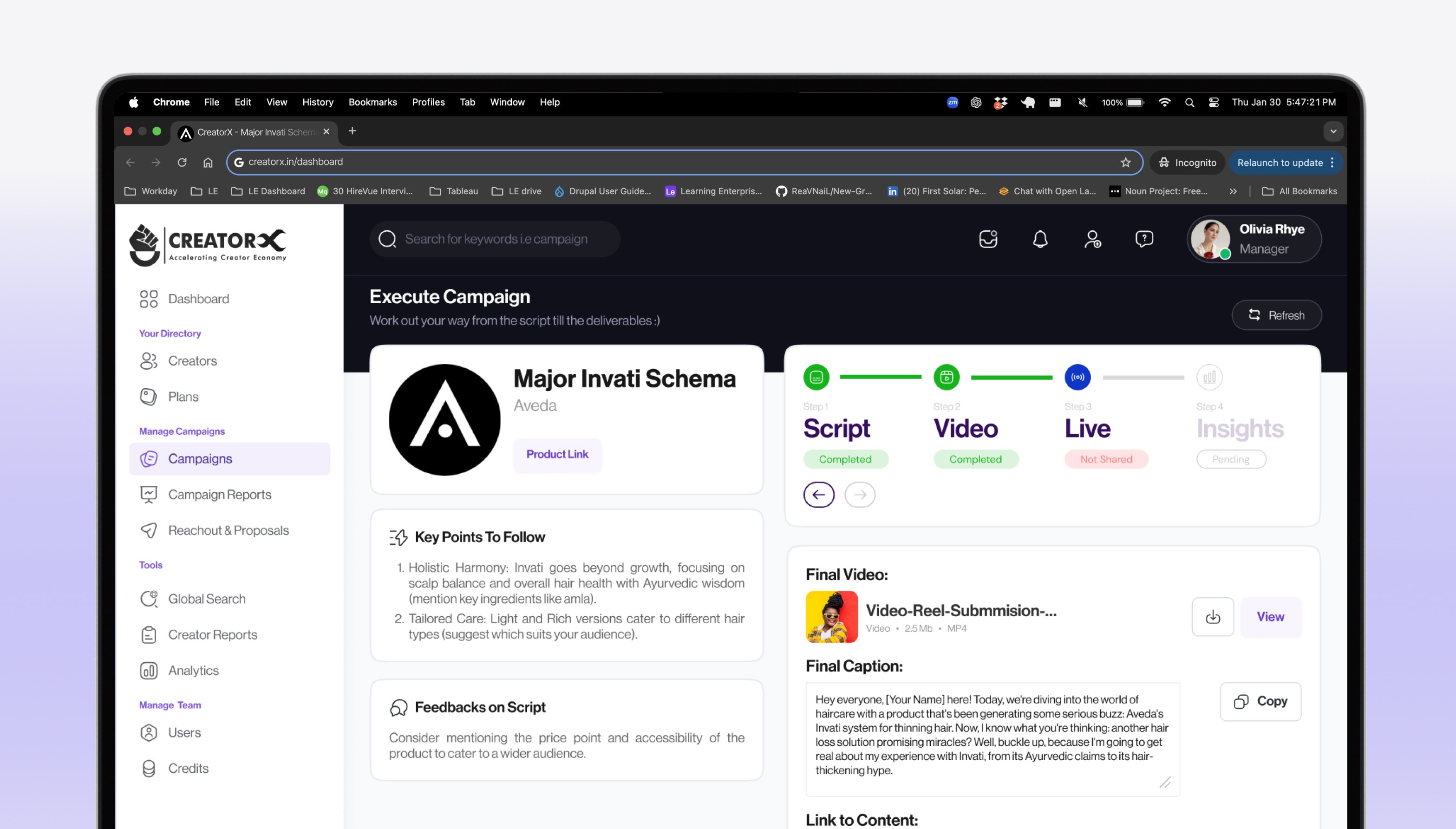Go to the browser home page
The image size is (1456, 829).
[208, 162]
